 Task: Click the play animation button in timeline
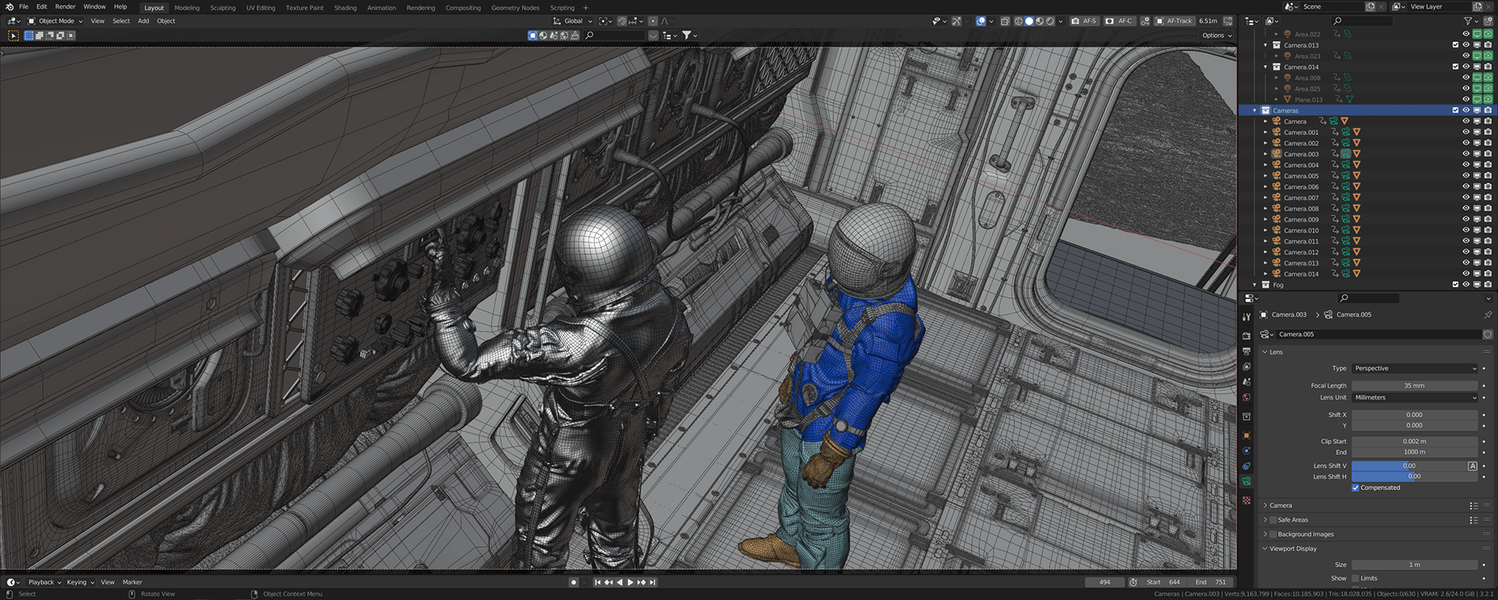point(629,582)
